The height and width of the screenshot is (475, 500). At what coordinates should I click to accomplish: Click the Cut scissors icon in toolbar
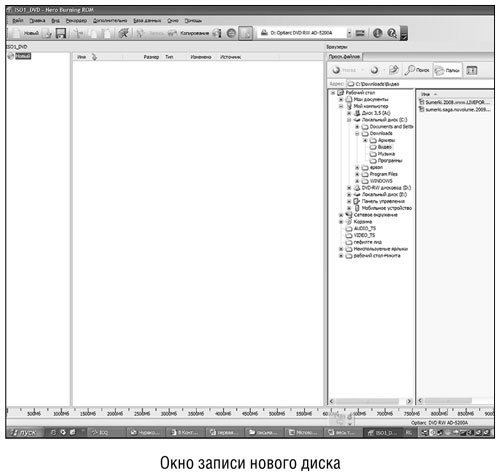[x=78, y=33]
